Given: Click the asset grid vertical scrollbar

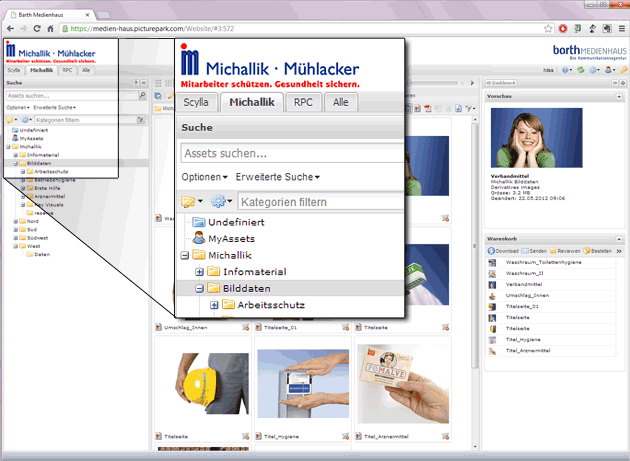Looking at the screenshot, I should coord(475,246).
